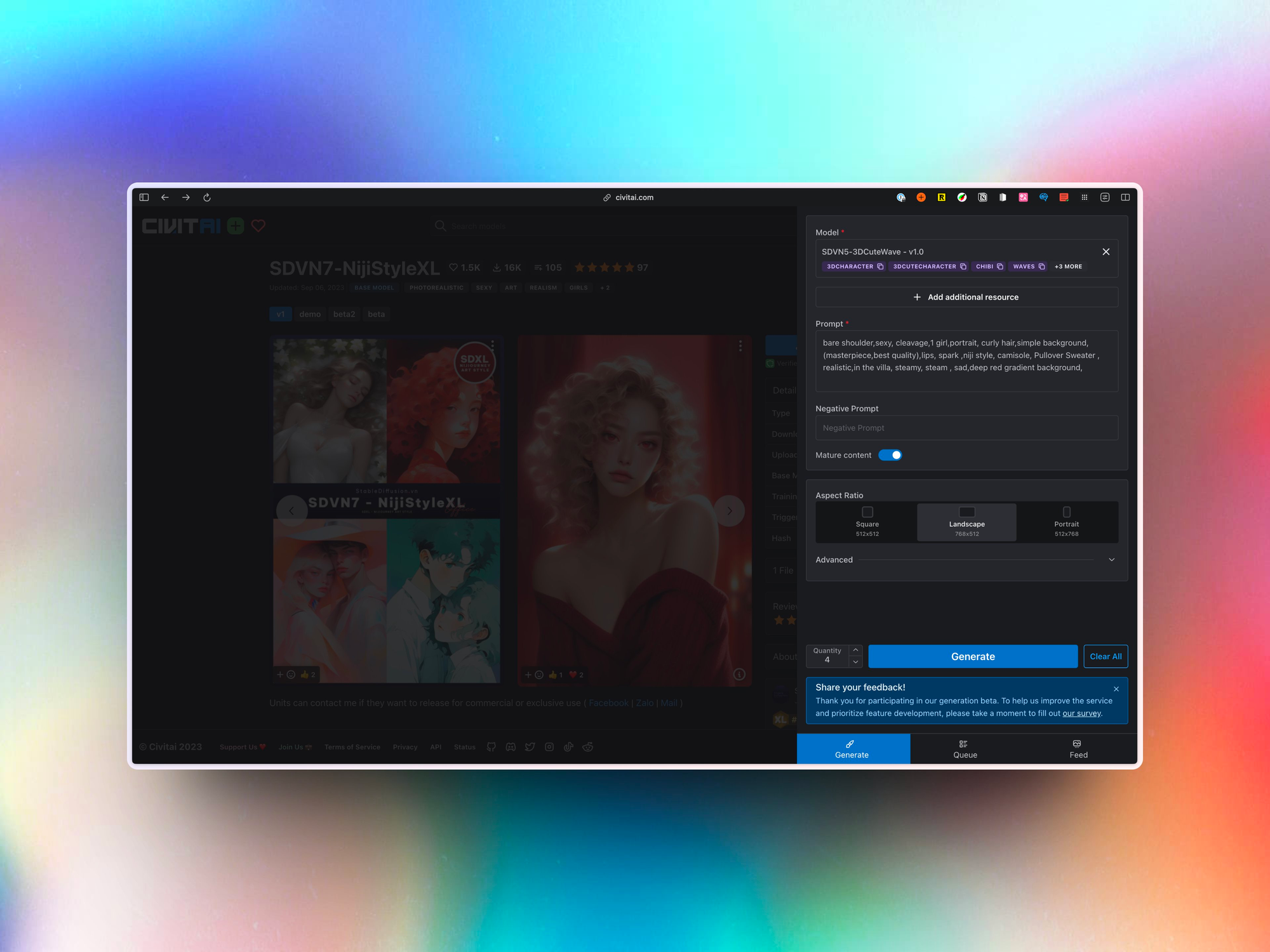Viewport: 1270px width, 952px height.
Task: Go back with the browser back arrow
Action: (165, 197)
